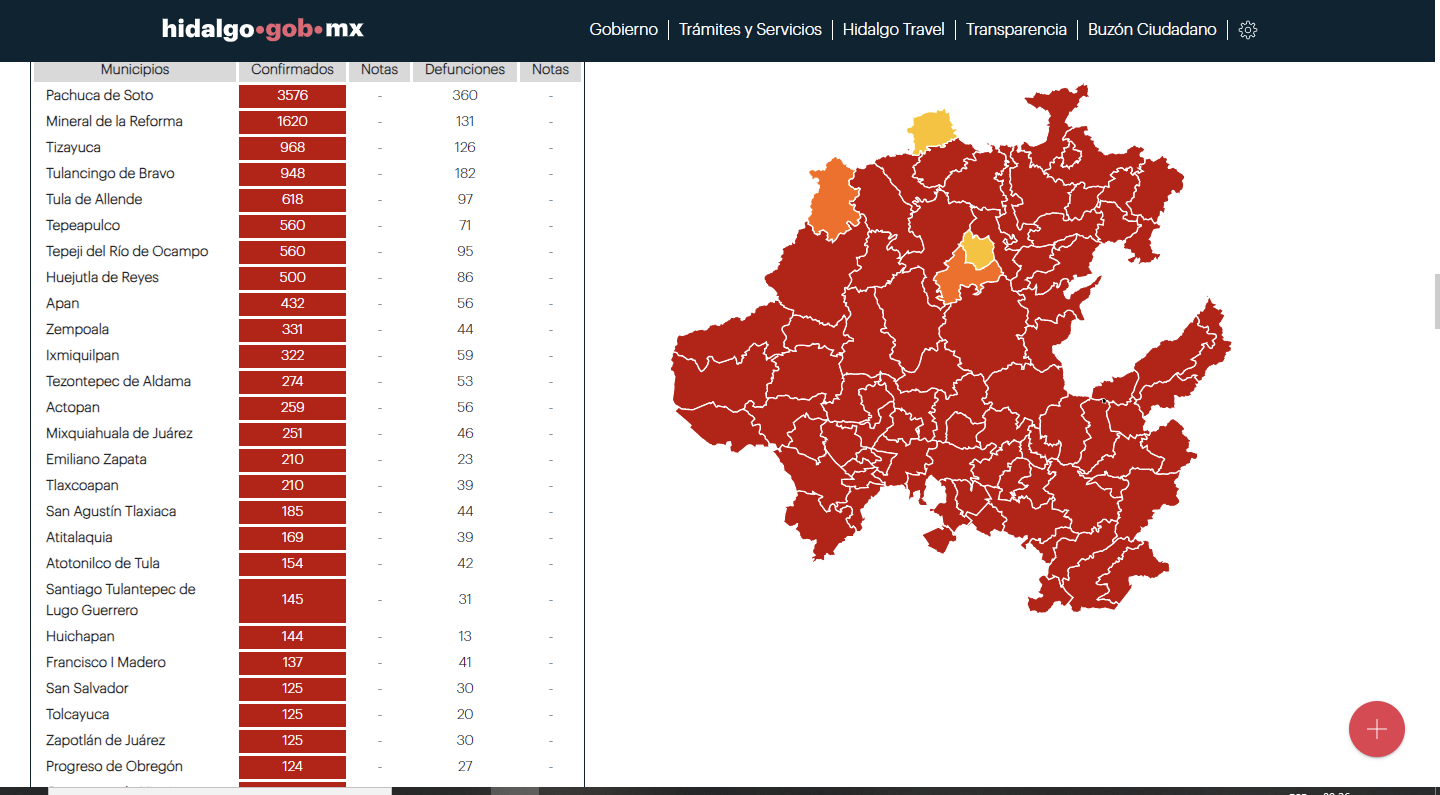This screenshot has height=795, width=1440.
Task: Select the yellow municipality at map top
Action: [x=931, y=130]
